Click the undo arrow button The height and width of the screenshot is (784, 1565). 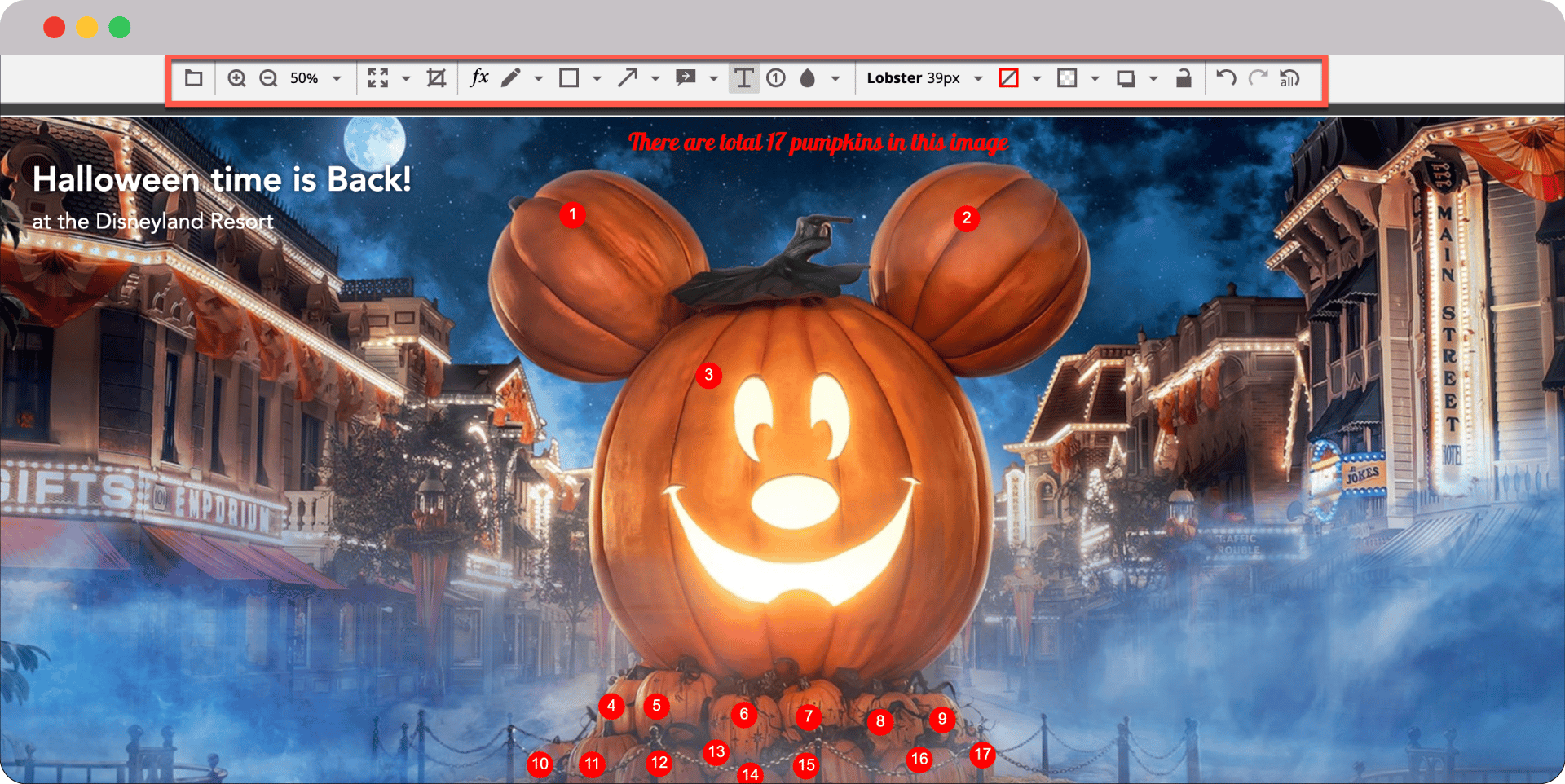click(1226, 78)
